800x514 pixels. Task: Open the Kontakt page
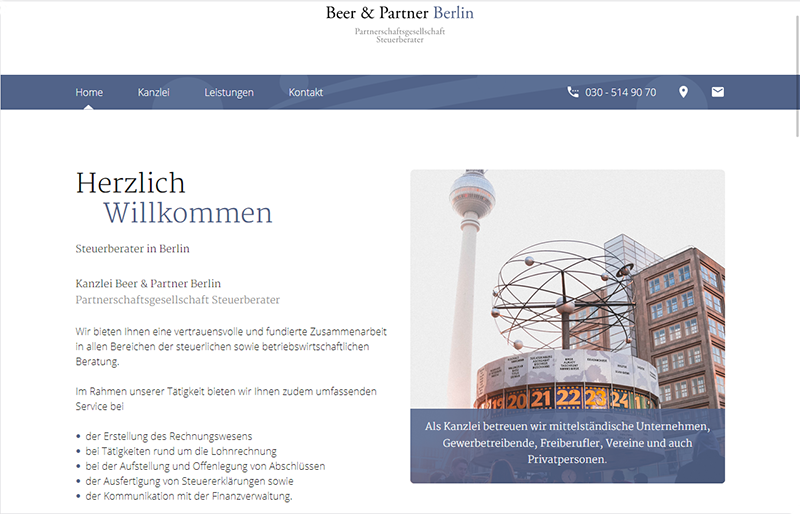tap(306, 92)
